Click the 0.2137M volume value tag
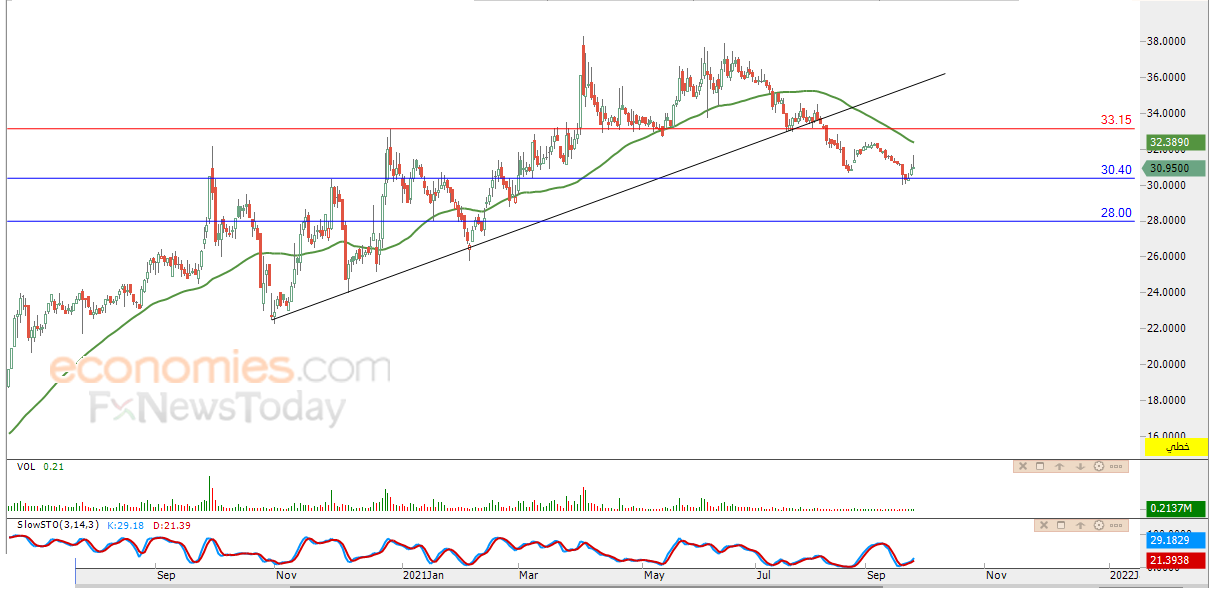The image size is (1209, 589). 1175,509
